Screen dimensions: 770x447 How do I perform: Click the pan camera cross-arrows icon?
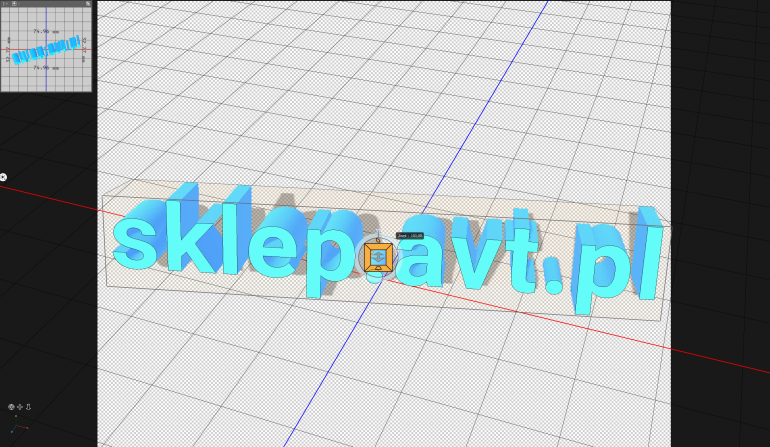coord(20,407)
